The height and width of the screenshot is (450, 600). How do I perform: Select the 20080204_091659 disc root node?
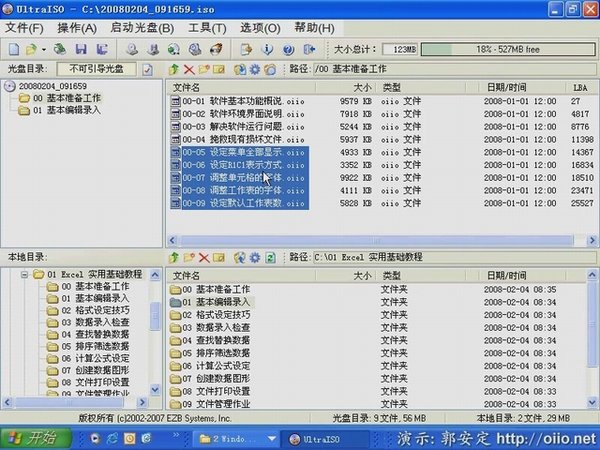[53, 86]
